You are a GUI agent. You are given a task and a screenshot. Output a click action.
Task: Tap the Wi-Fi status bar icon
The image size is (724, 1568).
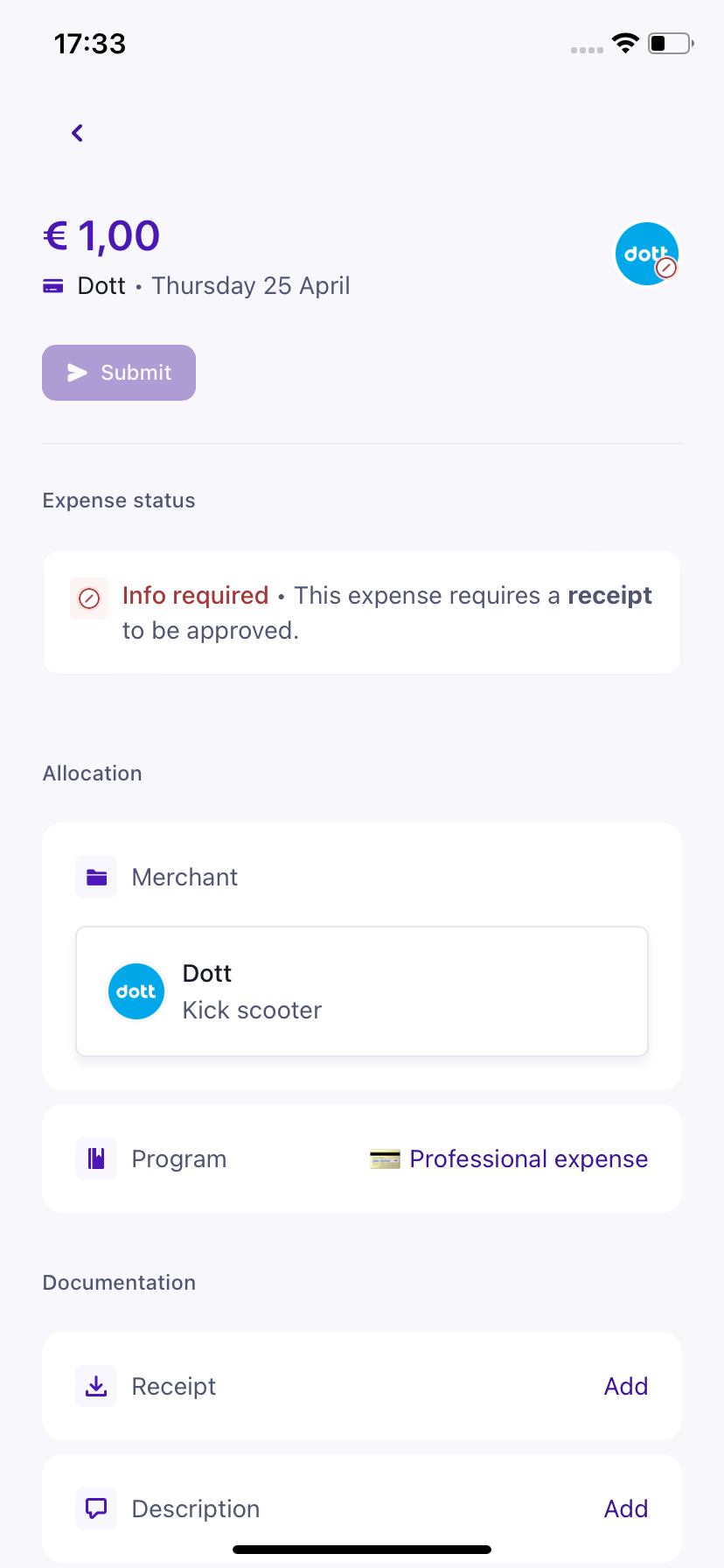625,43
